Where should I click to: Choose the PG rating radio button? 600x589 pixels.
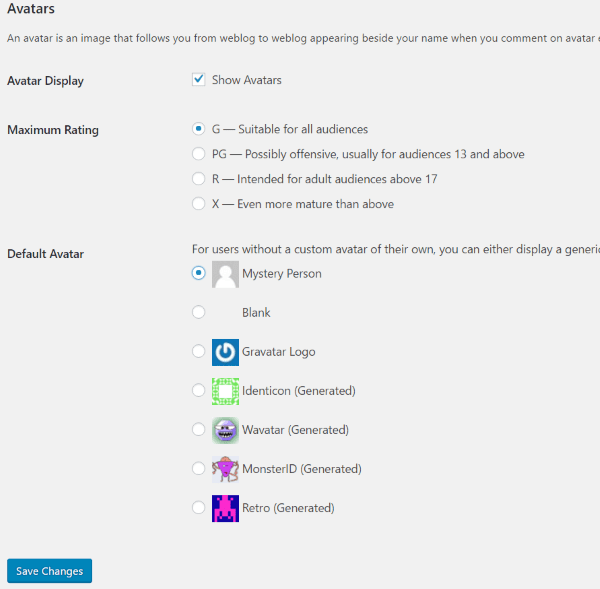pyautogui.click(x=199, y=154)
